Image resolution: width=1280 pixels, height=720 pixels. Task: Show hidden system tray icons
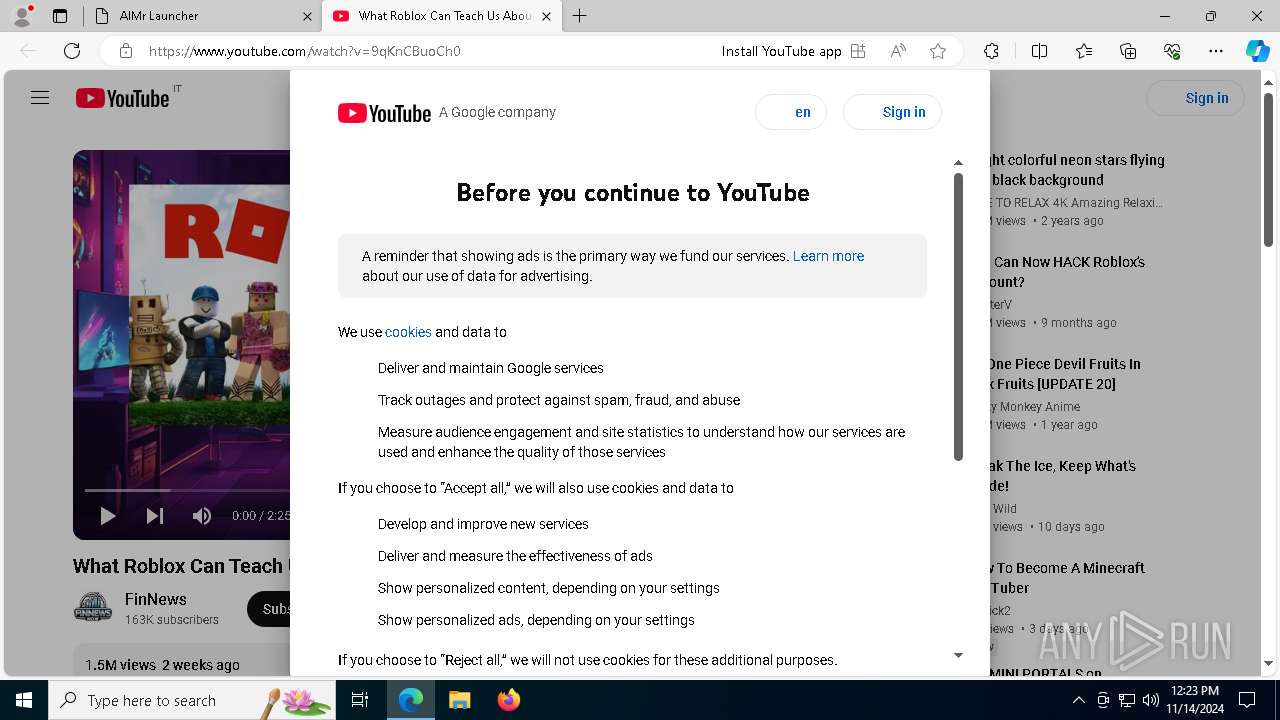(x=1079, y=700)
